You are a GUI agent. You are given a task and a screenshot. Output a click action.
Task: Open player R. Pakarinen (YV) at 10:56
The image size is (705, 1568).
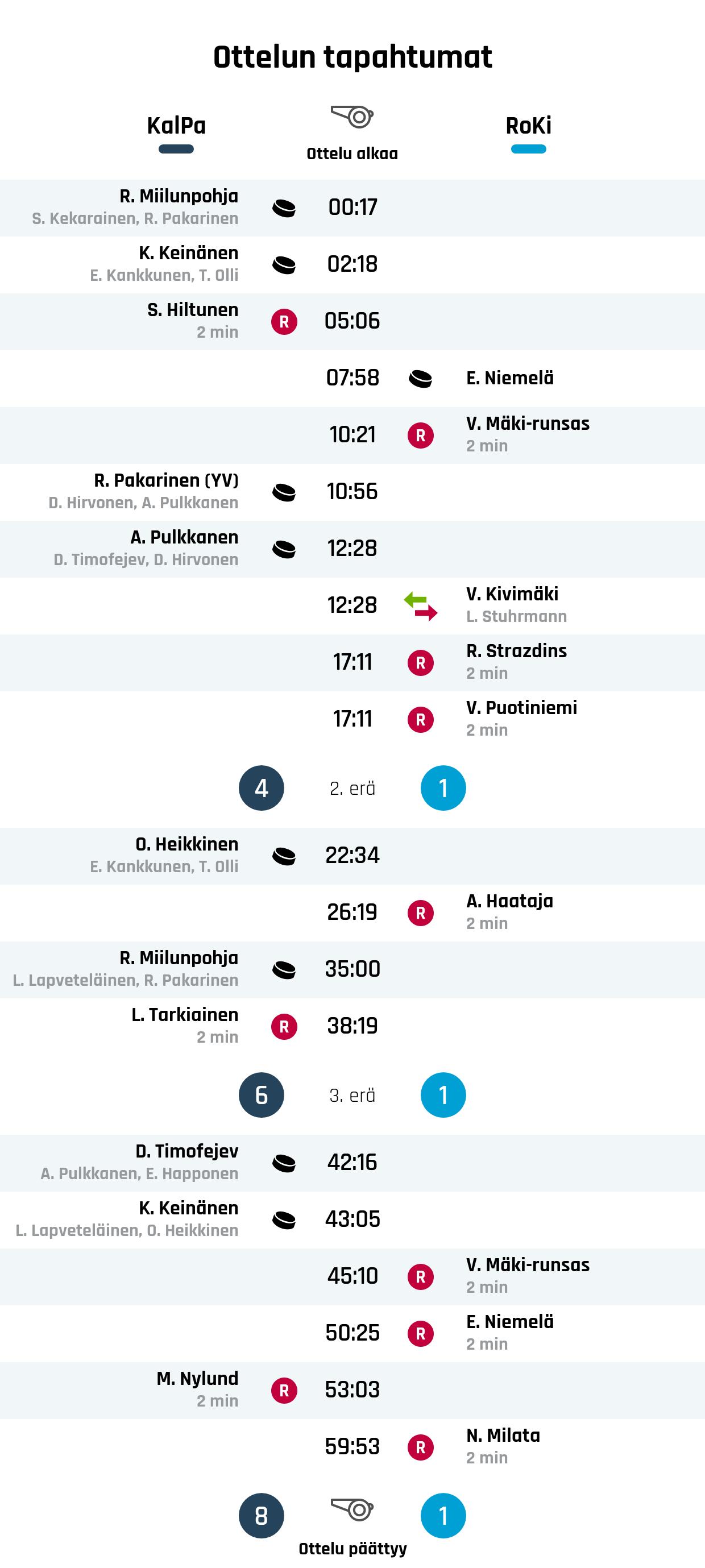tap(165, 480)
